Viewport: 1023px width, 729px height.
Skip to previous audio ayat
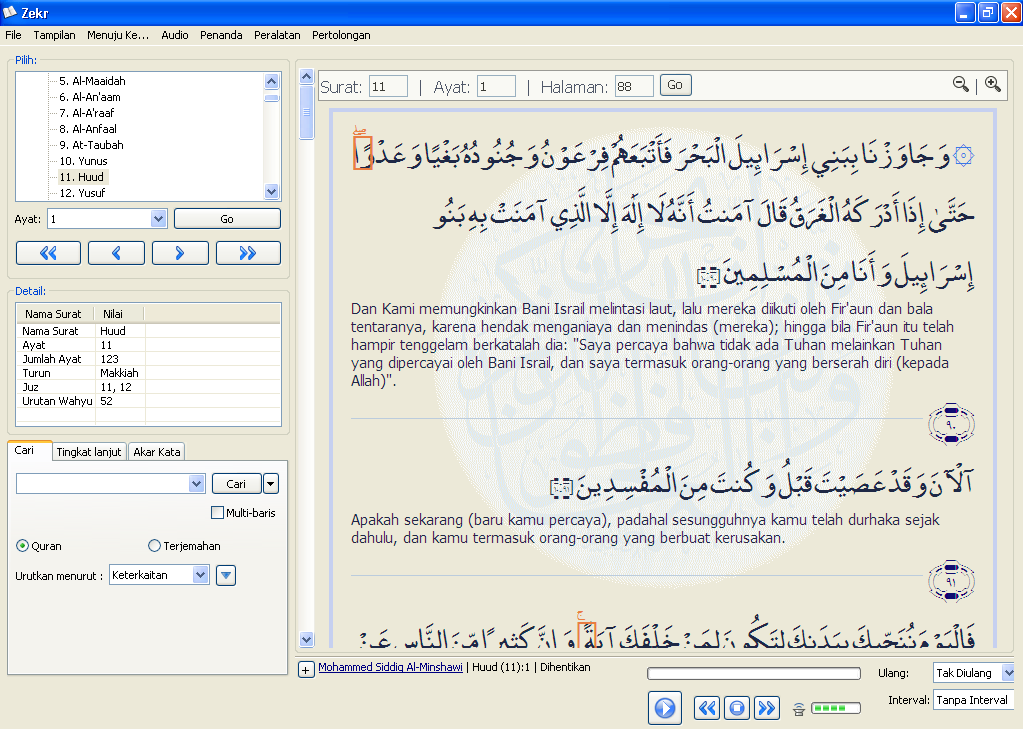point(707,708)
